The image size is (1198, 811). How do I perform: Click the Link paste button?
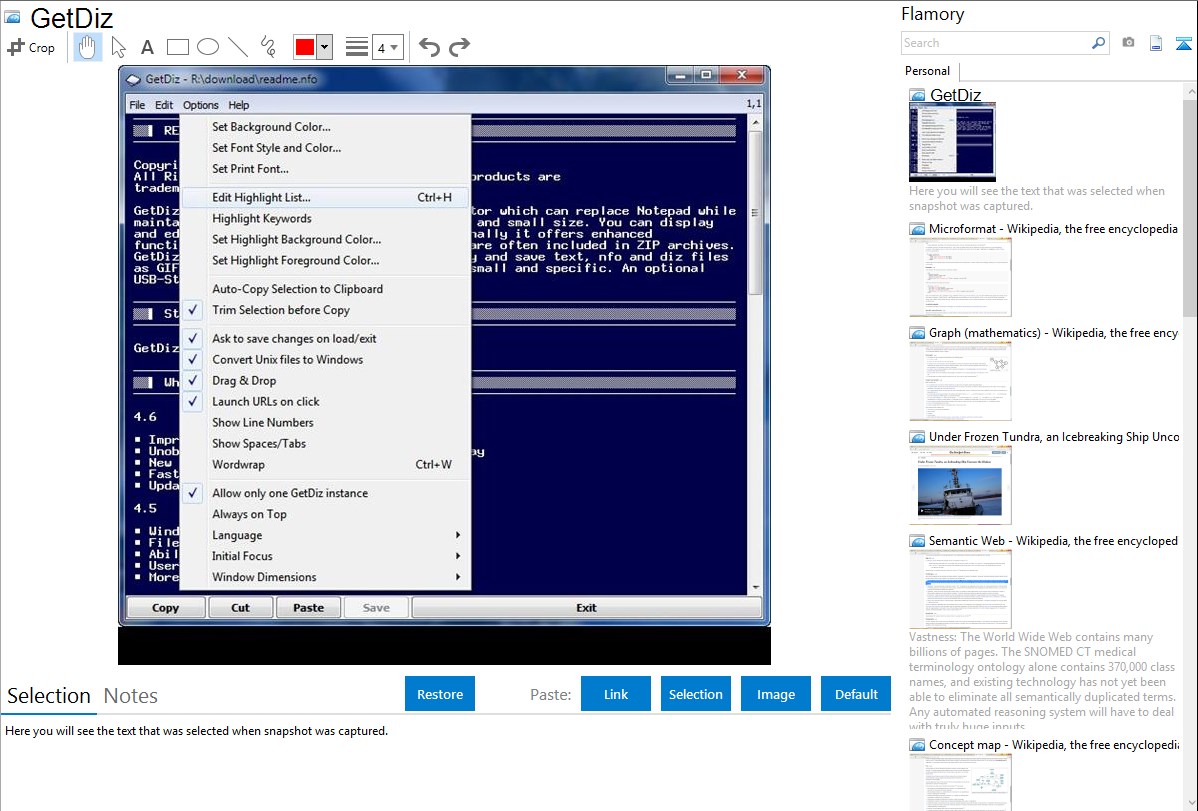(616, 694)
